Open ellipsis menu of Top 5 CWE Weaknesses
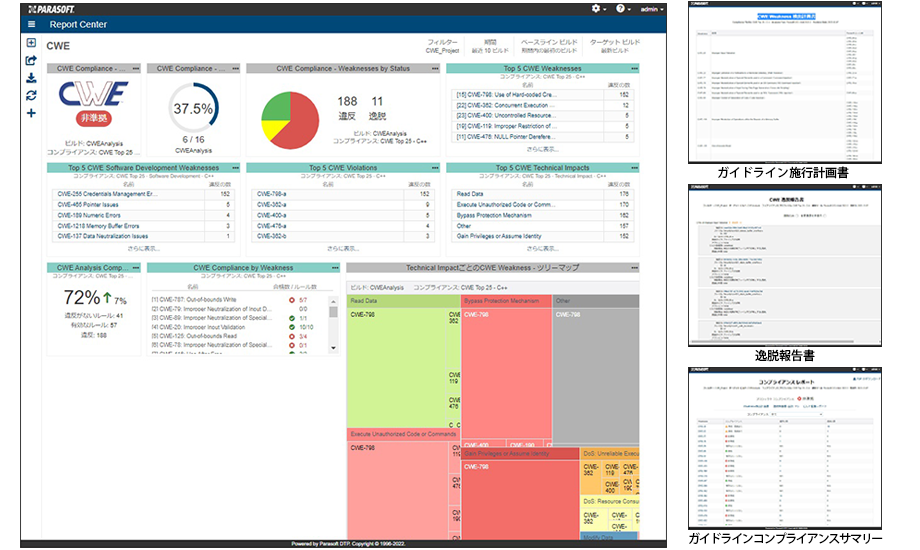 (634, 69)
